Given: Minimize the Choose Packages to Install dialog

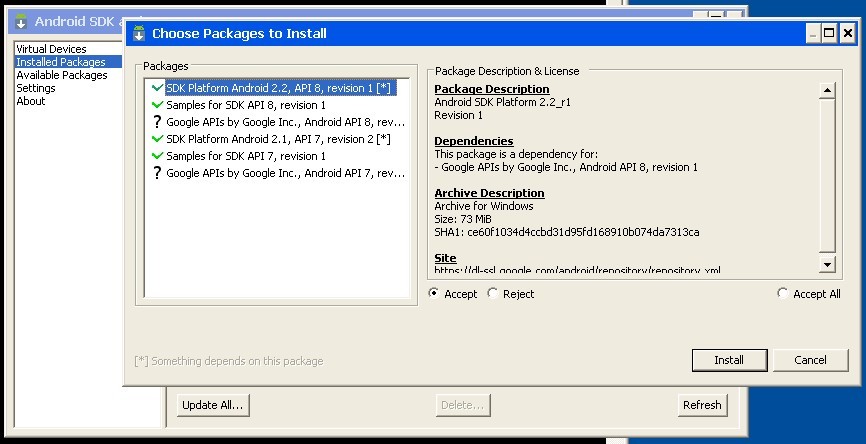Looking at the screenshot, I should [812, 33].
